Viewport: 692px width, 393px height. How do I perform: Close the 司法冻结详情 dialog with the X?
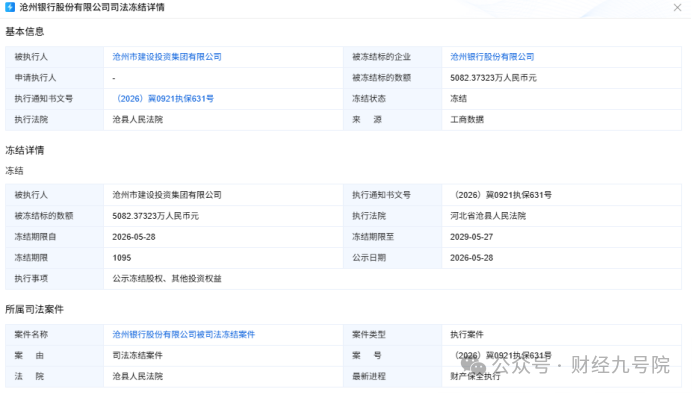[x=677, y=8]
